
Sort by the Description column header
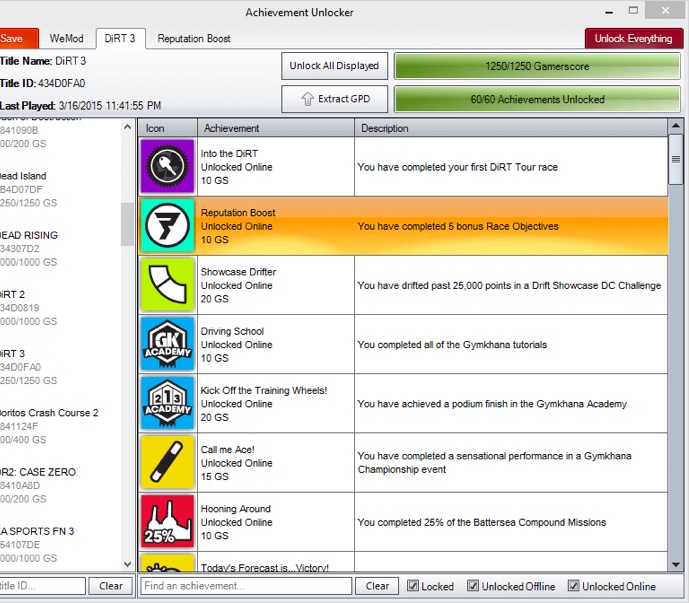point(511,128)
